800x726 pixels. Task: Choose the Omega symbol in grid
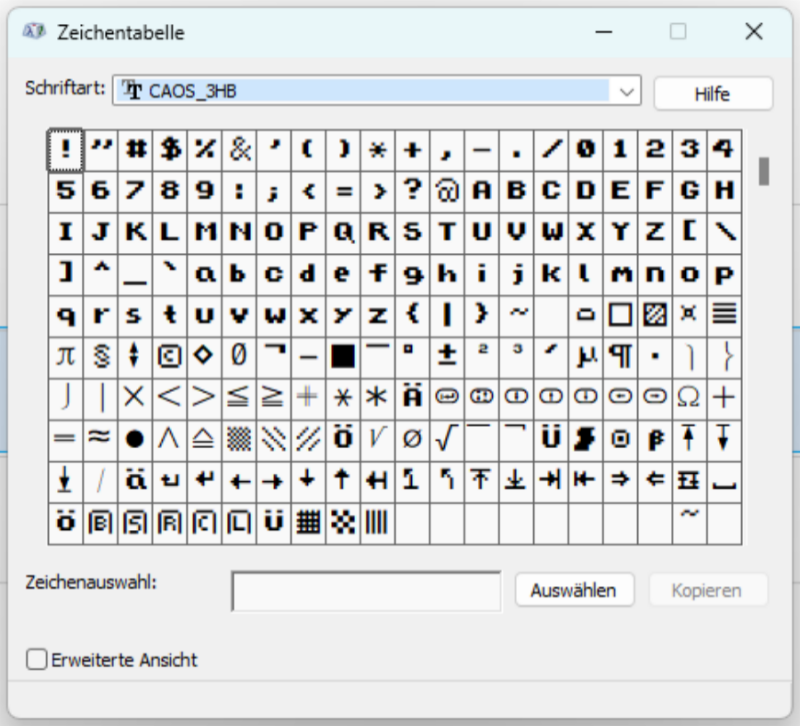688,397
